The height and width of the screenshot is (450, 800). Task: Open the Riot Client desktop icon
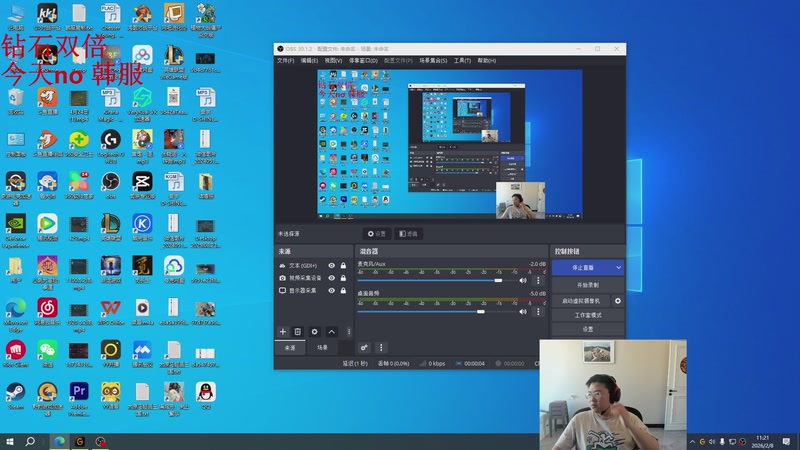[x=16, y=354]
